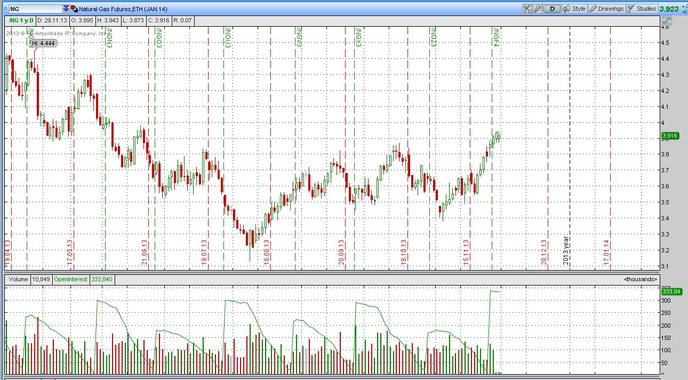Click the /NGF4 contract rollover marker
688x380 pixels.
tap(496, 37)
